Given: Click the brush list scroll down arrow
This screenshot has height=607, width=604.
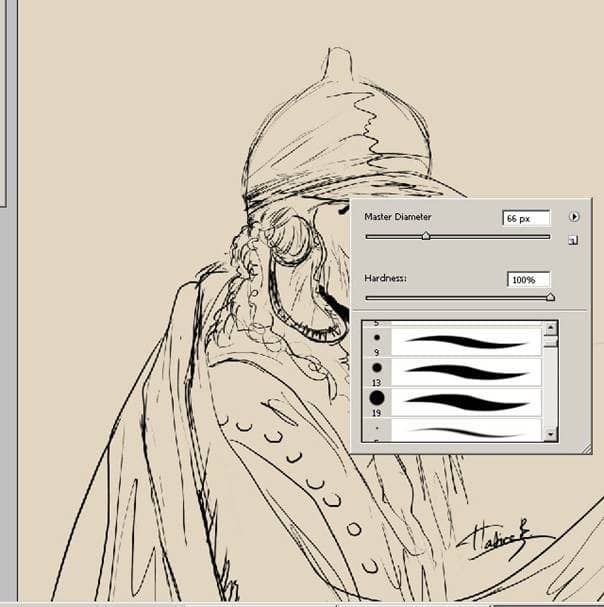Looking at the screenshot, I should point(550,434).
